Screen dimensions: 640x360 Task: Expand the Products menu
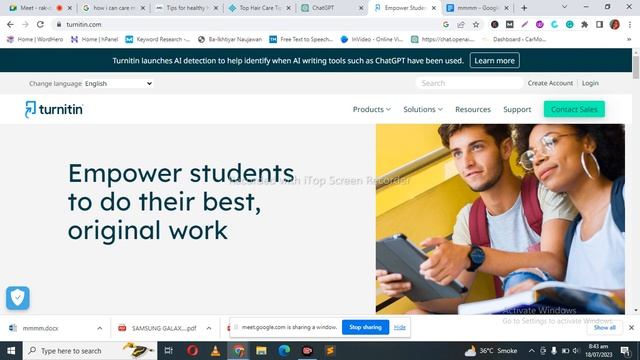pyautogui.click(x=371, y=109)
